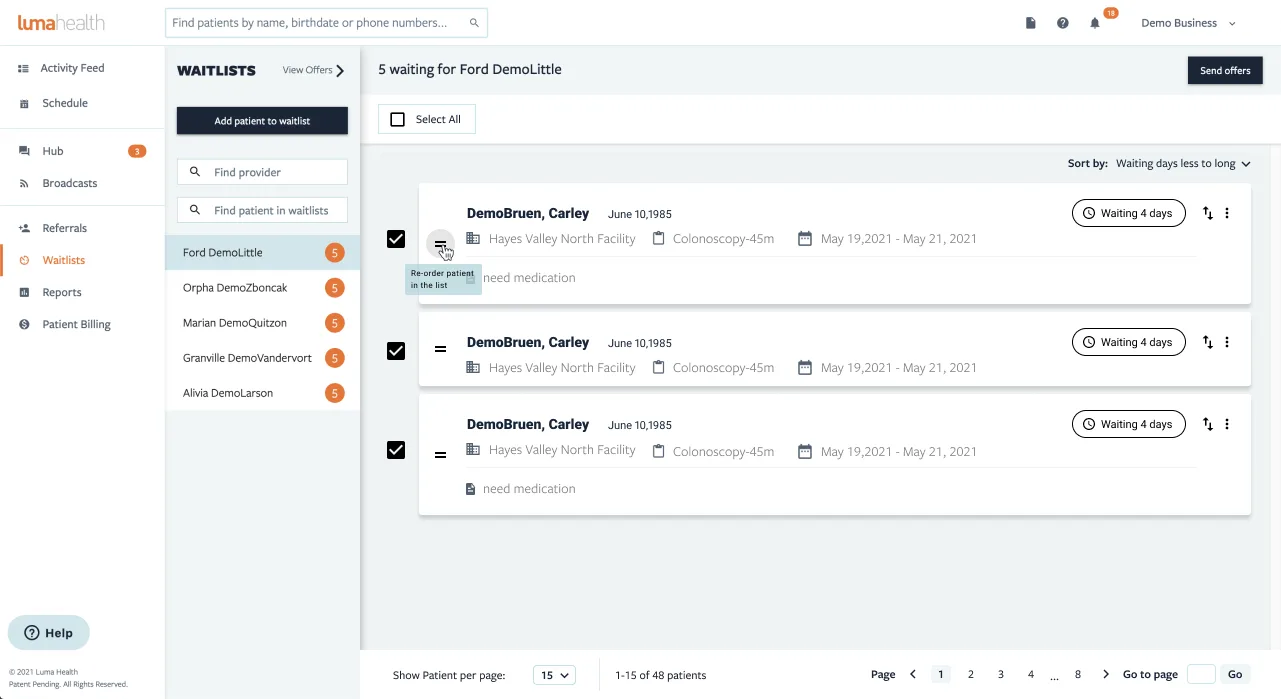The image size is (1281, 699).
Task: Focus the Go to page number field
Action: 1201,674
